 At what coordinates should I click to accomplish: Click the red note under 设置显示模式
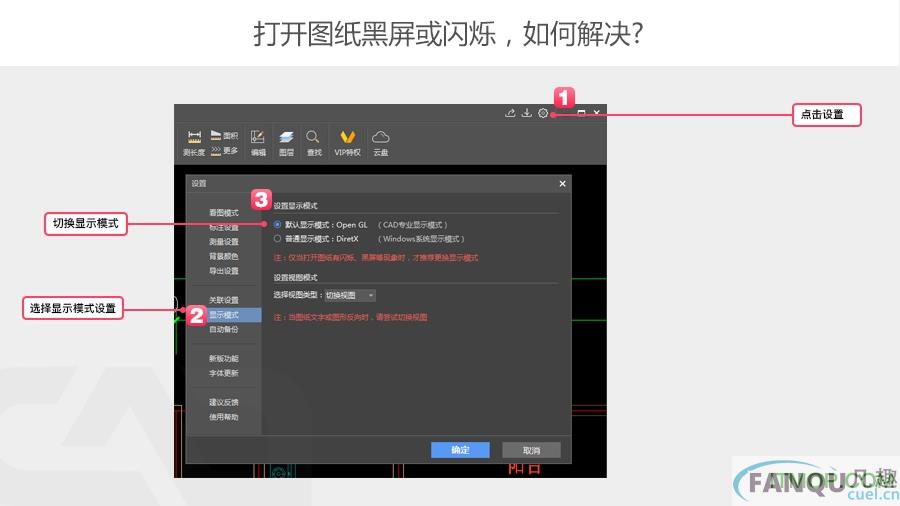376,258
